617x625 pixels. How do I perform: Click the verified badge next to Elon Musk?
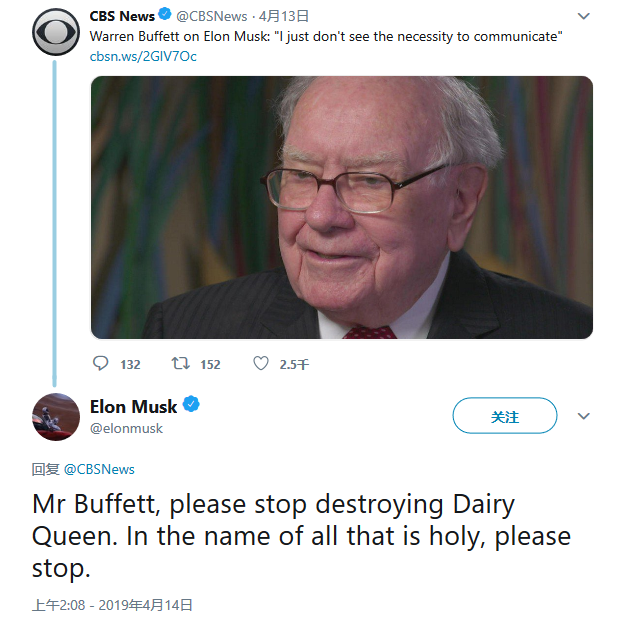191,406
